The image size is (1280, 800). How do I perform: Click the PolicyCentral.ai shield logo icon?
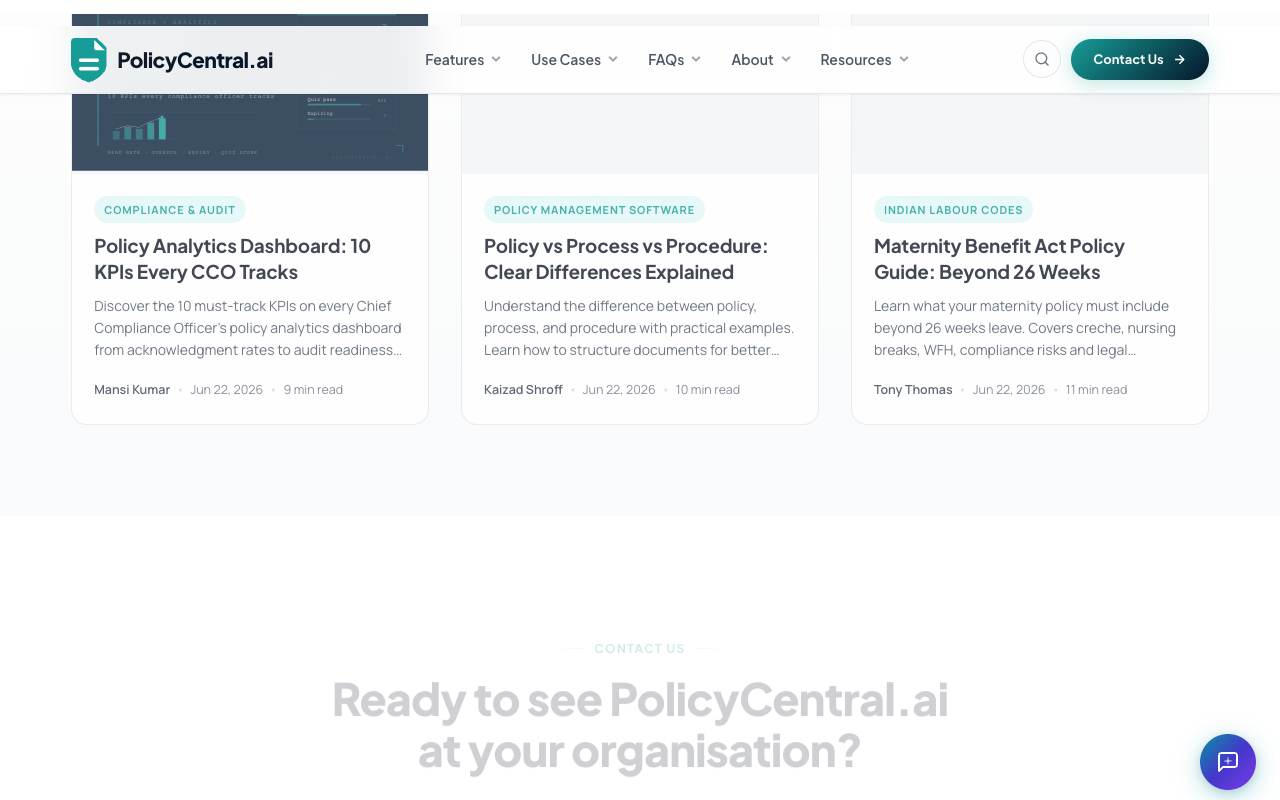(89, 60)
